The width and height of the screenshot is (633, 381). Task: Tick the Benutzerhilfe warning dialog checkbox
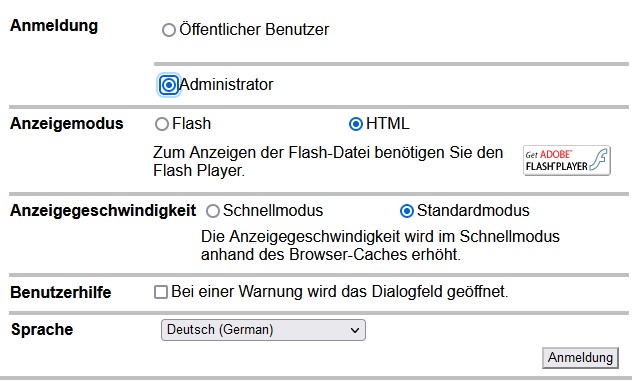click(x=161, y=292)
